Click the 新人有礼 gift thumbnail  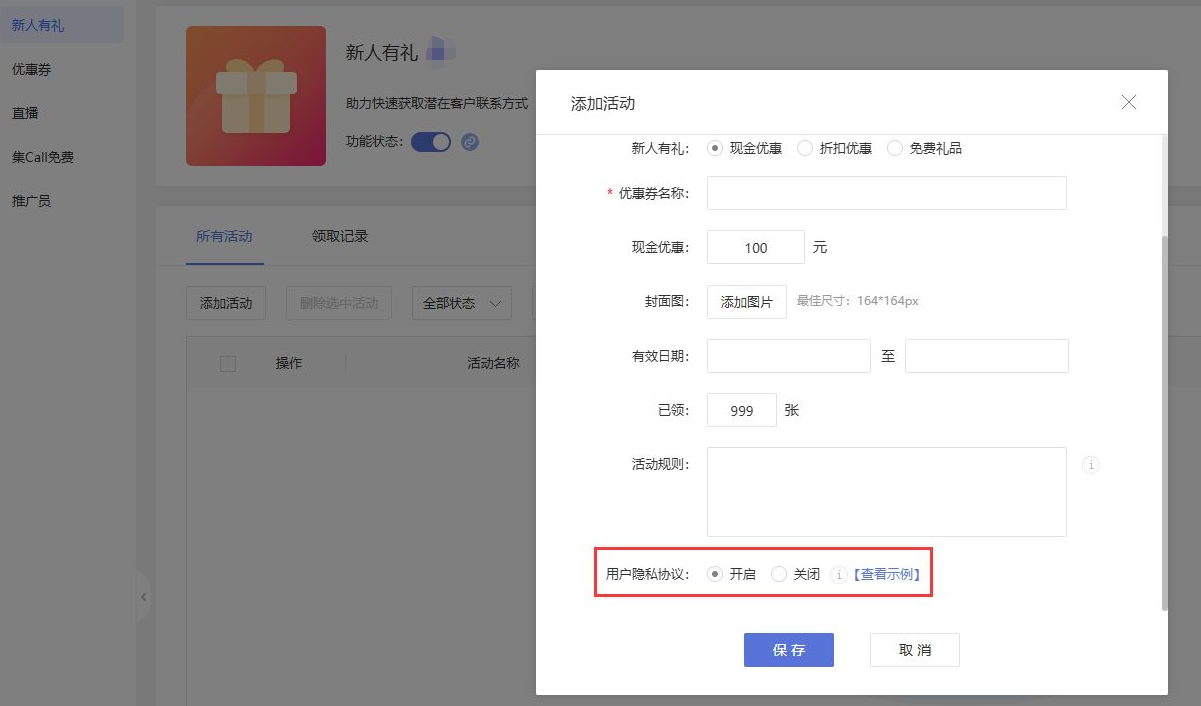tap(256, 96)
